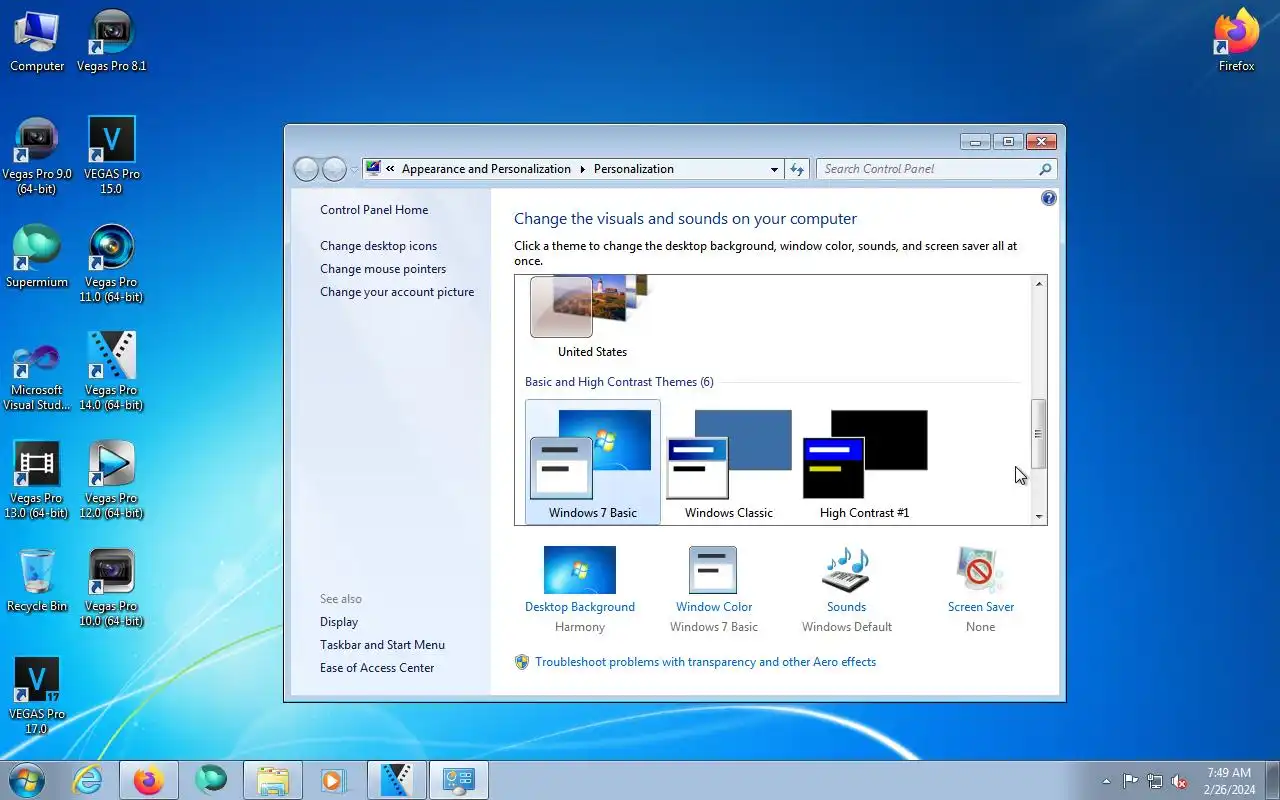This screenshot has width=1280, height=800.
Task: Open Sounds settings
Action: point(846,590)
